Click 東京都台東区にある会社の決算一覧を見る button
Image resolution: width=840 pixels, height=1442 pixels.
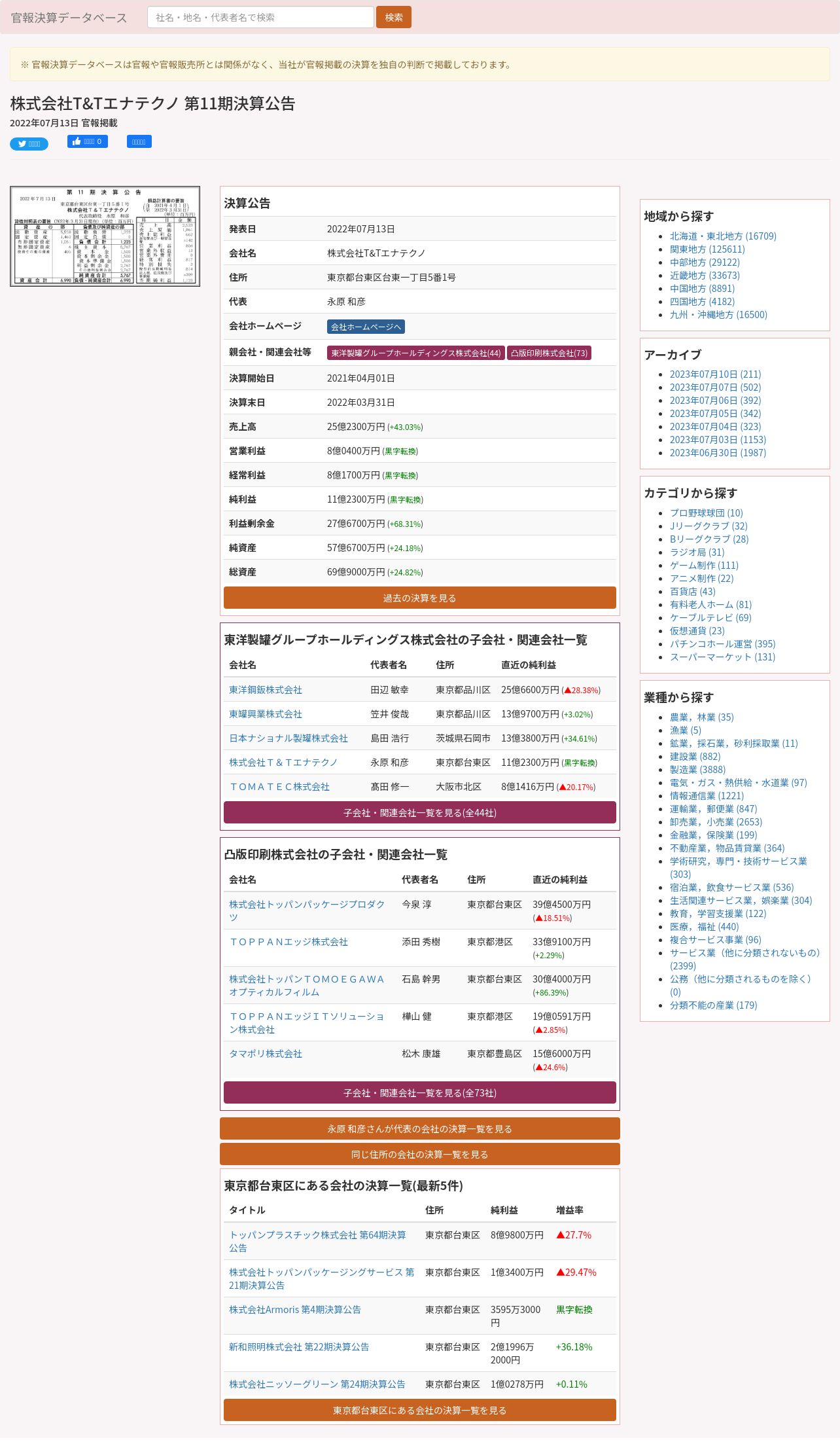tap(420, 1410)
